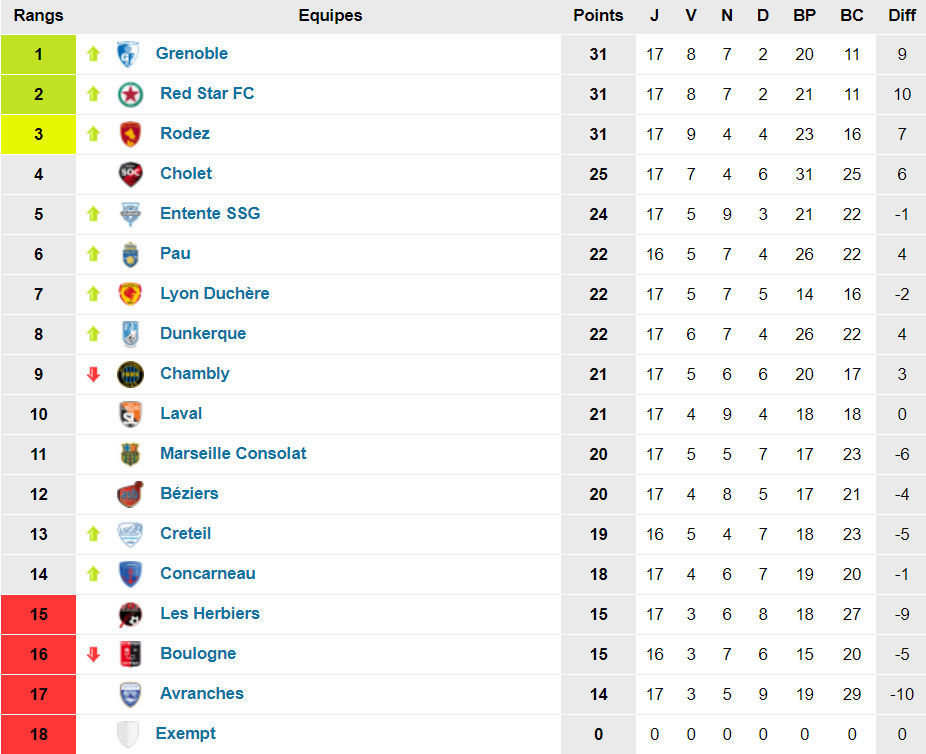Image resolution: width=926 pixels, height=754 pixels.
Task: Follow the Concarneau team link
Action: pyautogui.click(x=207, y=573)
